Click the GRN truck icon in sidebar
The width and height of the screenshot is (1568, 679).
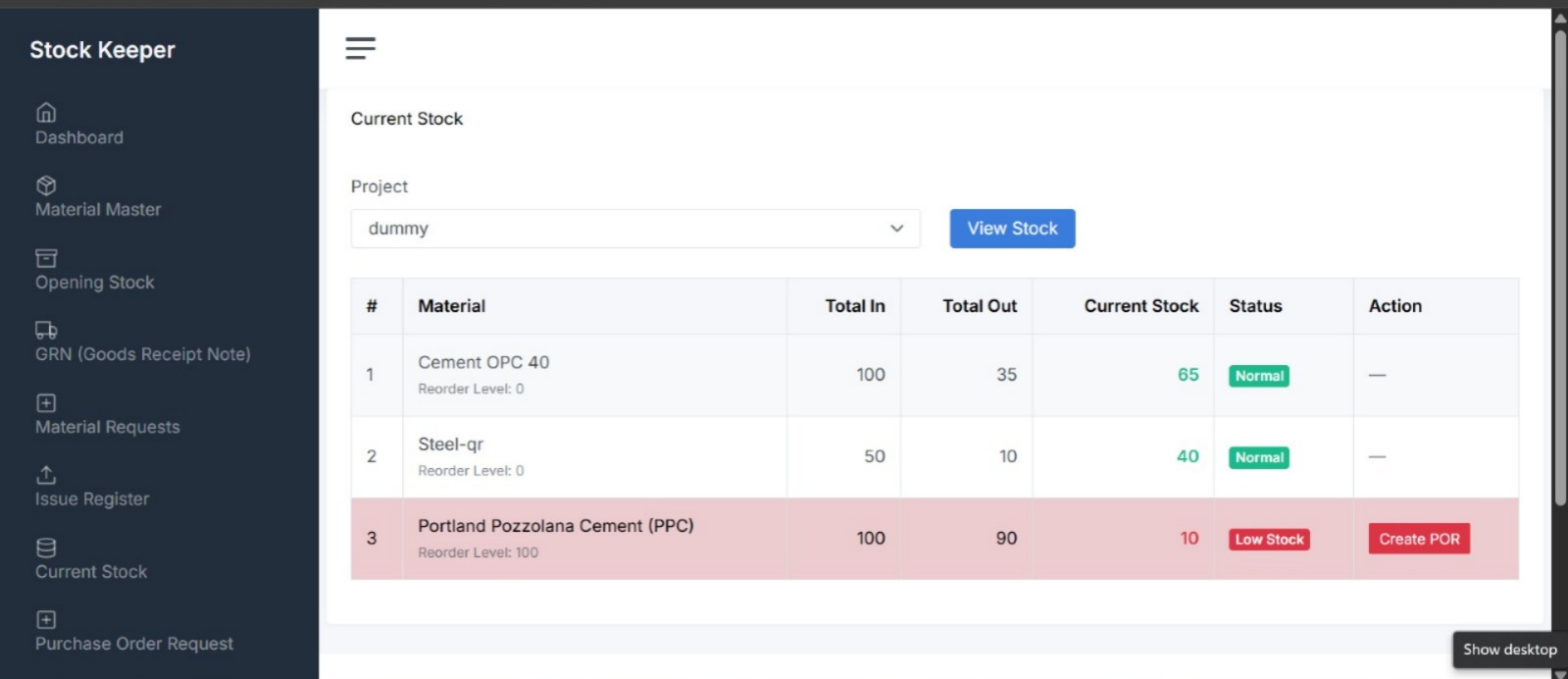46,330
